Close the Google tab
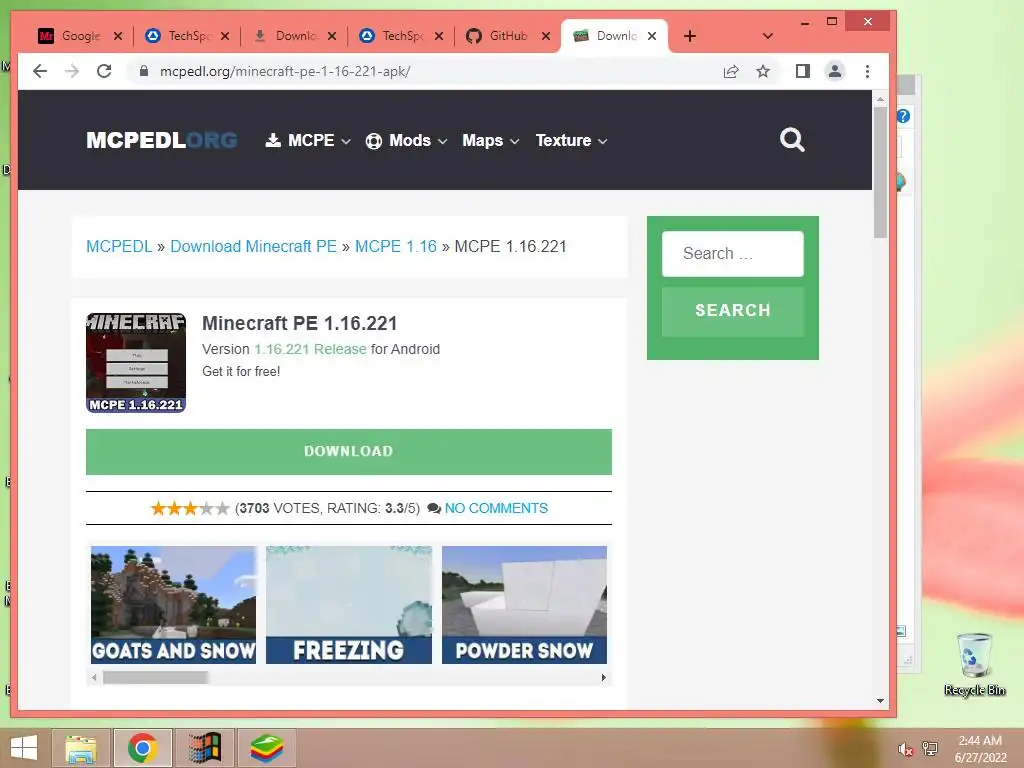The width and height of the screenshot is (1024, 768). point(118,36)
